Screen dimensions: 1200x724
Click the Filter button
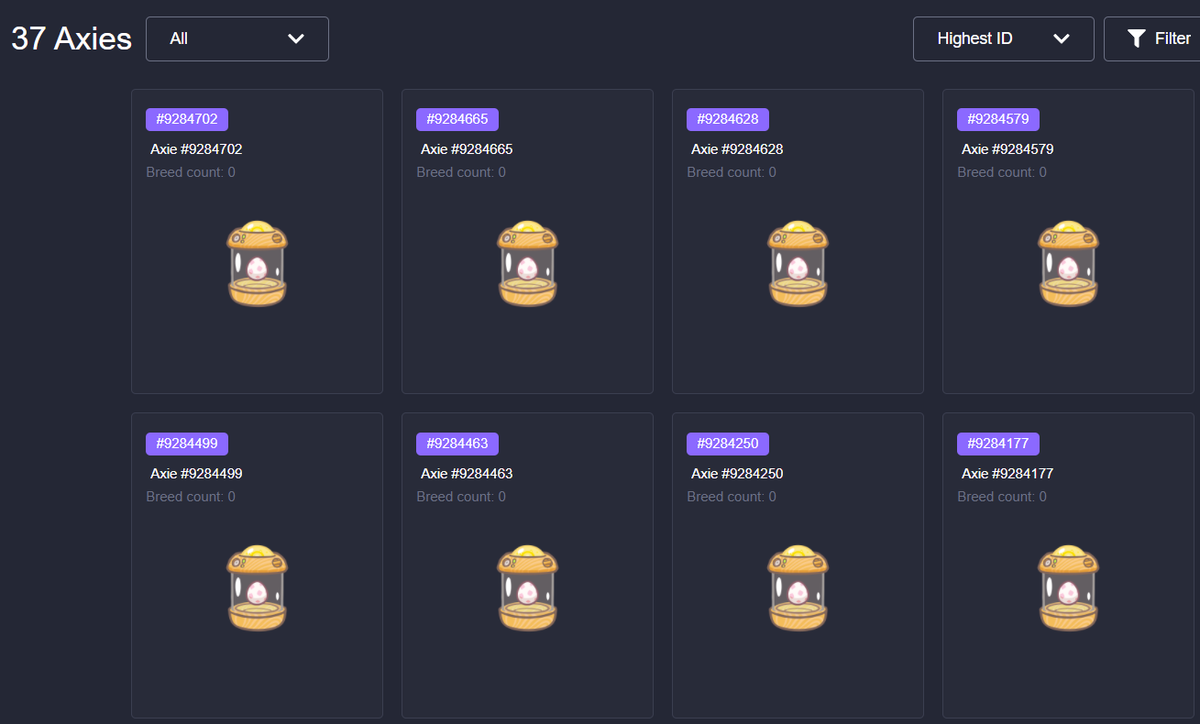tap(1152, 39)
